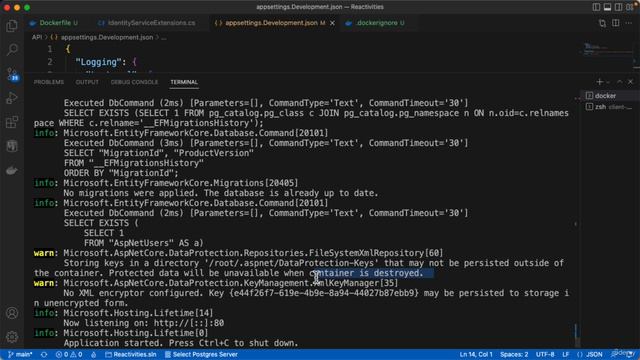Toggle the secondary sidebar layout icon
Image resolution: width=640 pixels, height=360 pixels.
coord(618,7)
